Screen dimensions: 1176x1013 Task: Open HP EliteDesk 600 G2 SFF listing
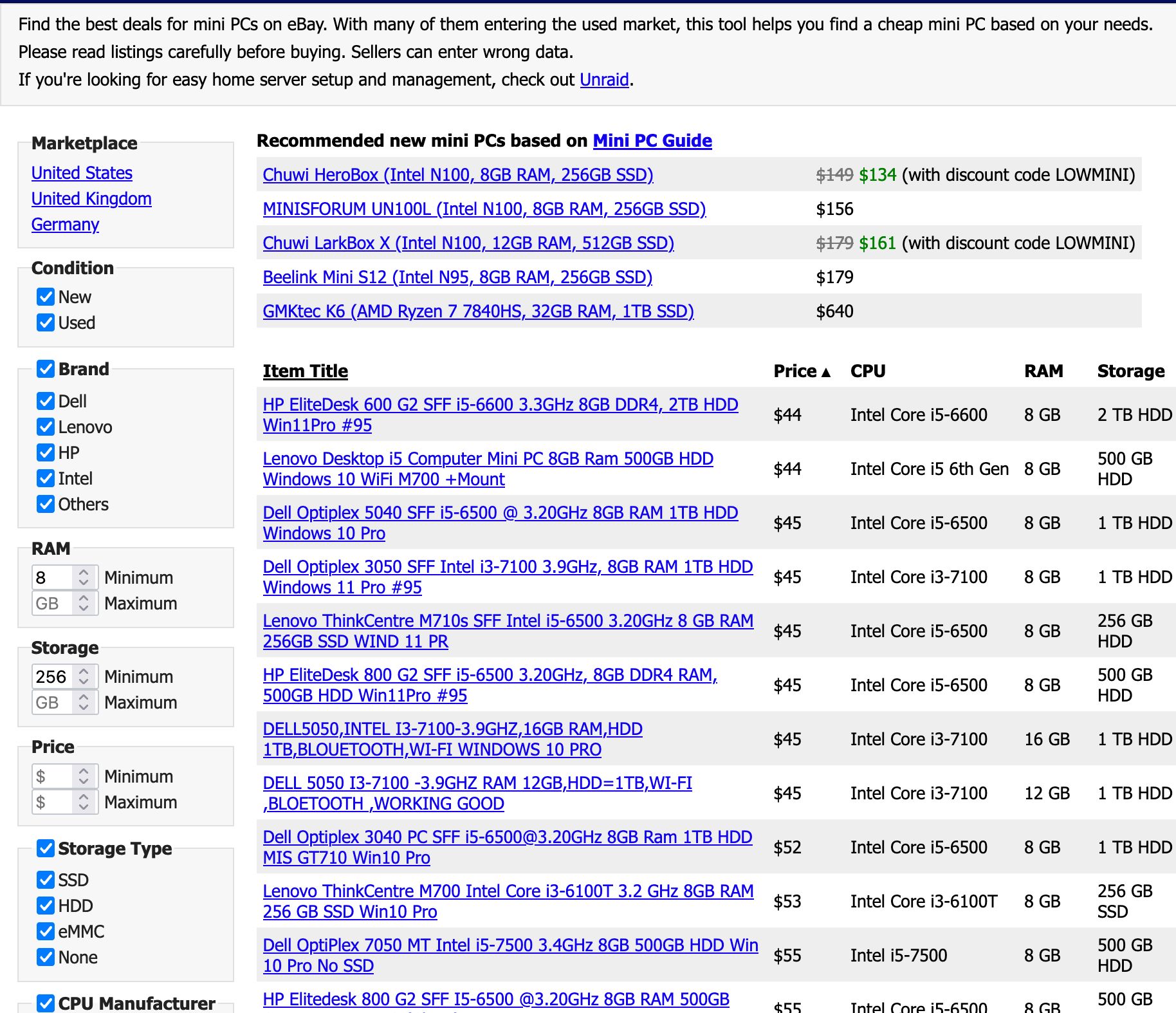pyautogui.click(x=501, y=414)
